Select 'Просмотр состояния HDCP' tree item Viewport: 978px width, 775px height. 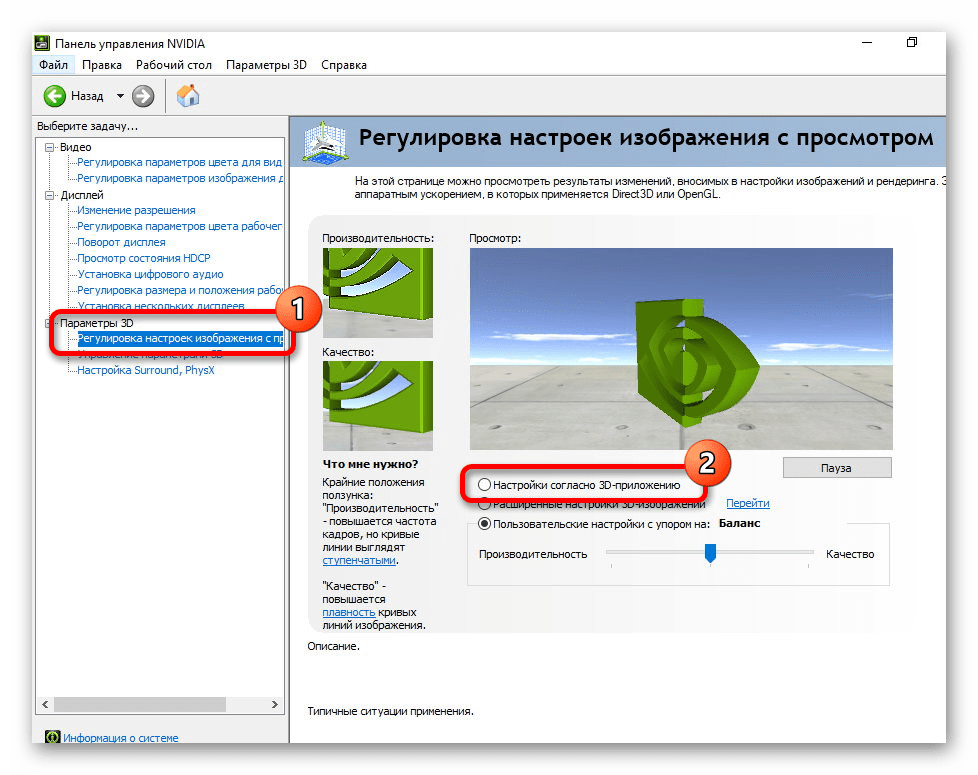point(143,258)
